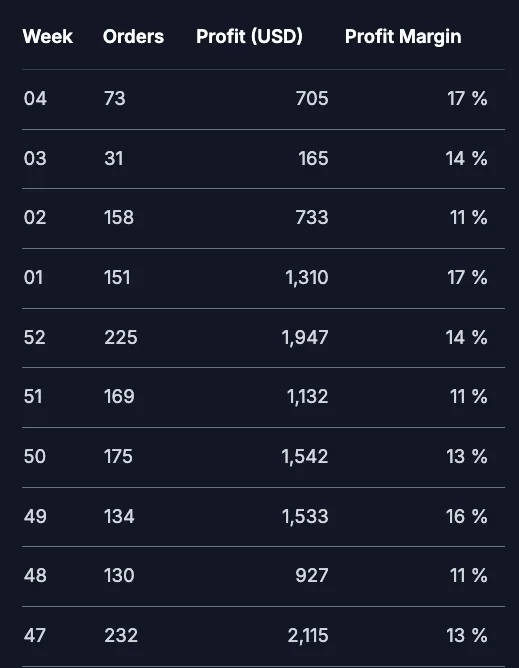The width and height of the screenshot is (519, 668).
Task: Click the 158 orders cell
Action: (x=119, y=218)
